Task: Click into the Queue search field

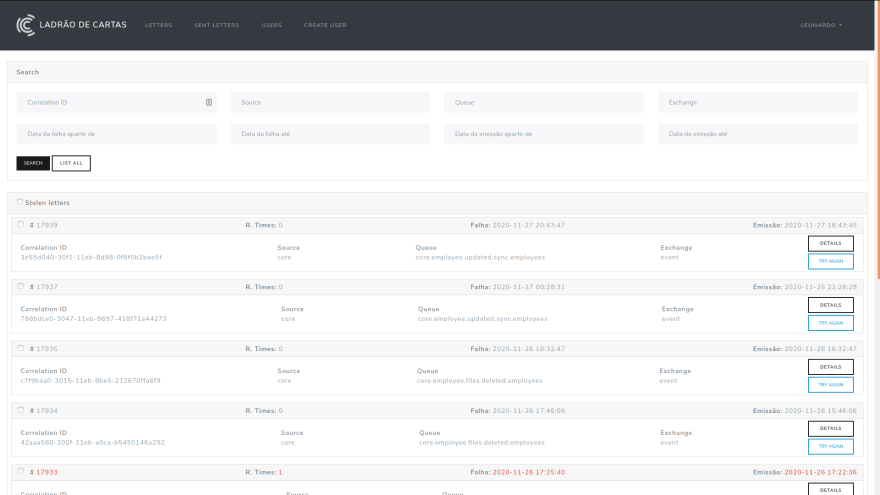Action: point(544,102)
